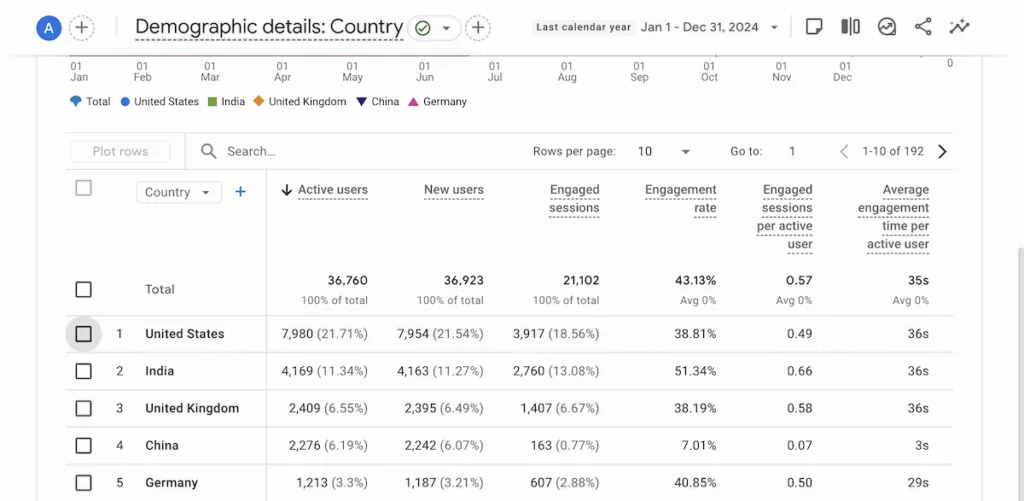
Task: Click the sparkle trend line insights icon
Action: pyautogui.click(x=959, y=27)
